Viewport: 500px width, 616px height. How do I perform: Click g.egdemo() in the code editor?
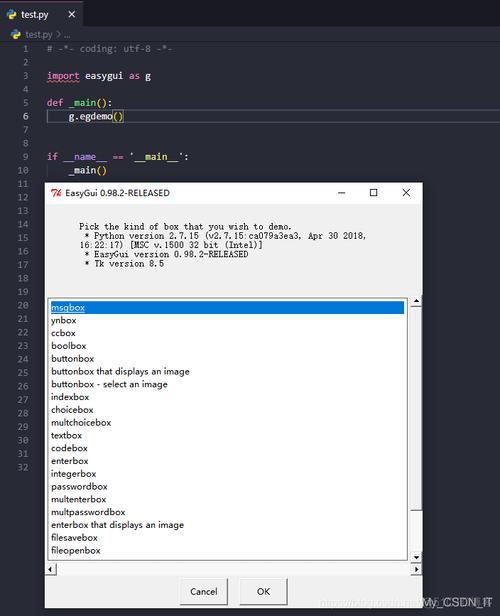(96, 116)
